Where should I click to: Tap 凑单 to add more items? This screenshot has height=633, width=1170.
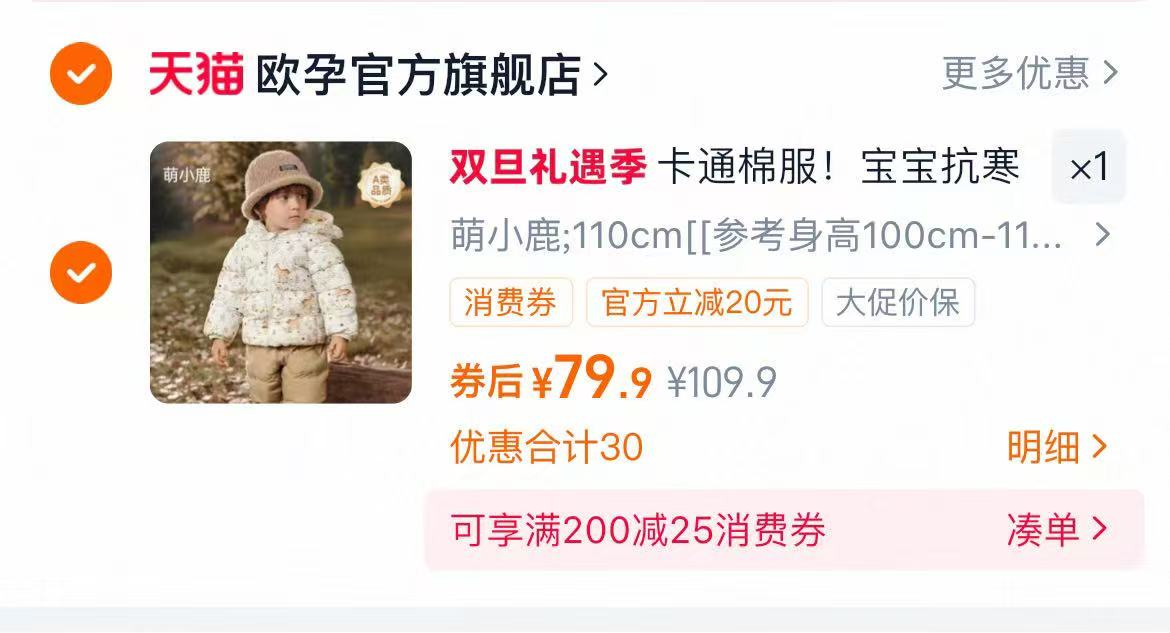tap(1057, 530)
